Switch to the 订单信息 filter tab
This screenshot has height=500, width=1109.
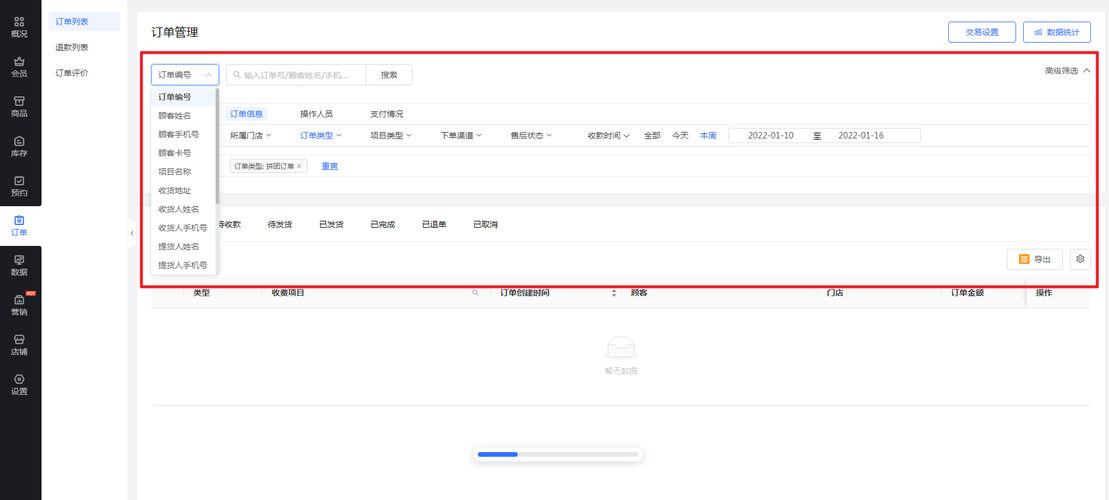(247, 113)
